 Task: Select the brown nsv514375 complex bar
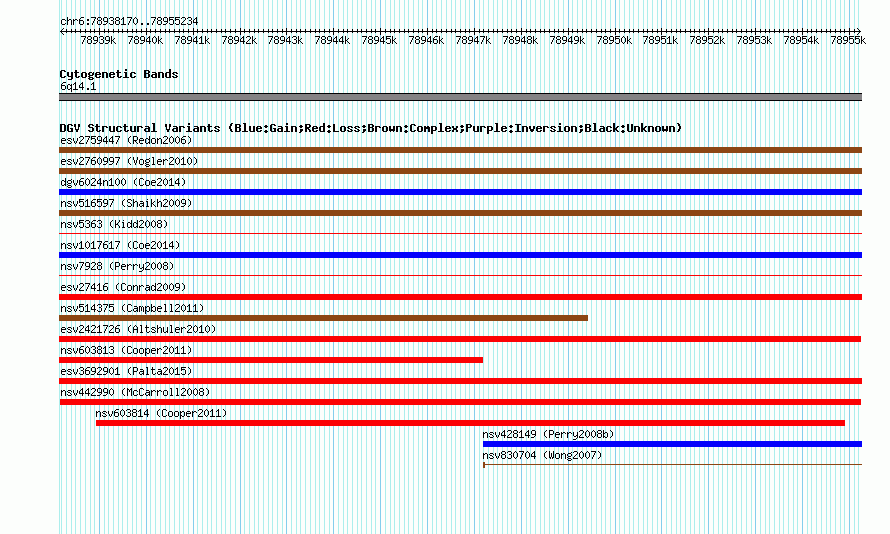(x=324, y=318)
